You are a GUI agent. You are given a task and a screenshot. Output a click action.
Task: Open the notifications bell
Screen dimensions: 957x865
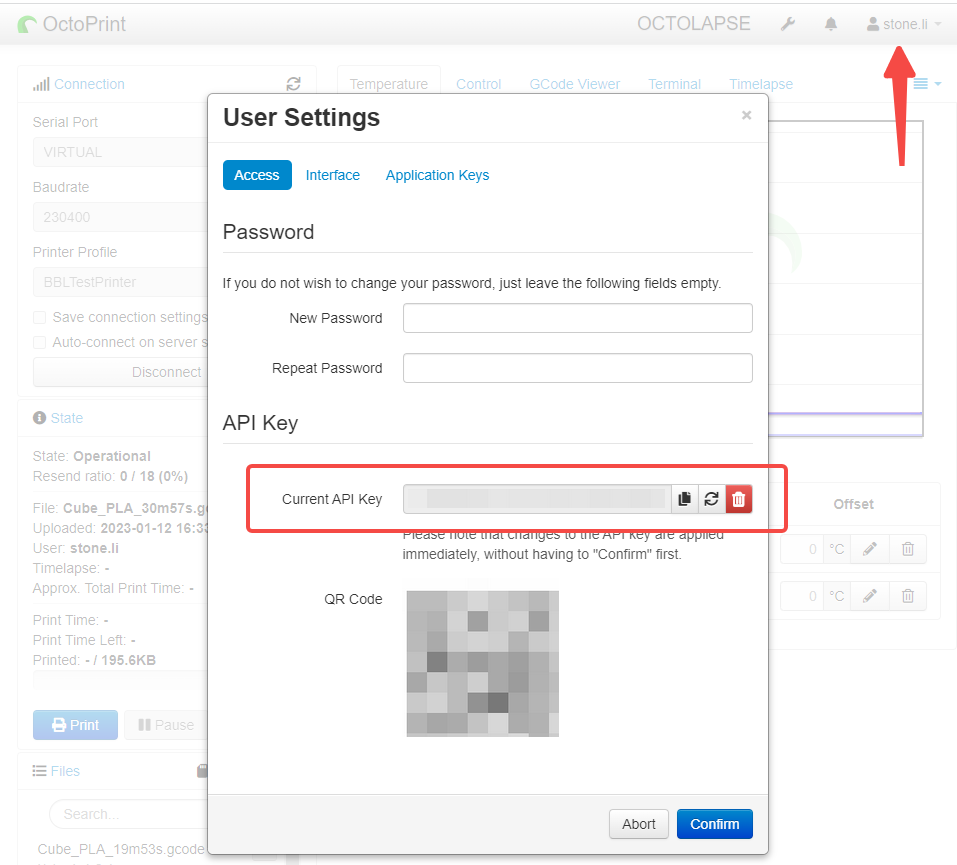point(831,24)
